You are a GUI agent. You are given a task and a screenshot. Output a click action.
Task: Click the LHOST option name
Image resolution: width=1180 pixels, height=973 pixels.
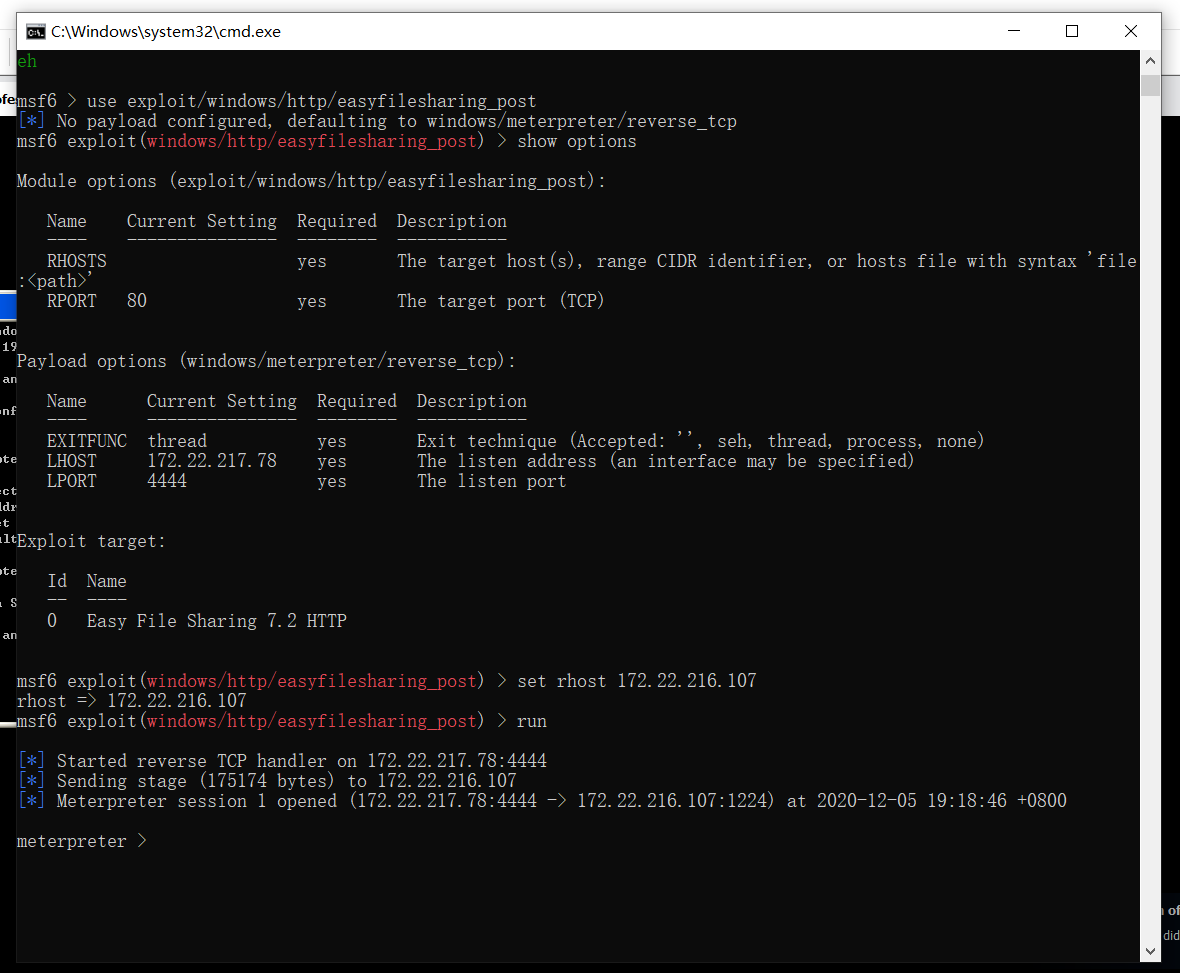(x=71, y=461)
